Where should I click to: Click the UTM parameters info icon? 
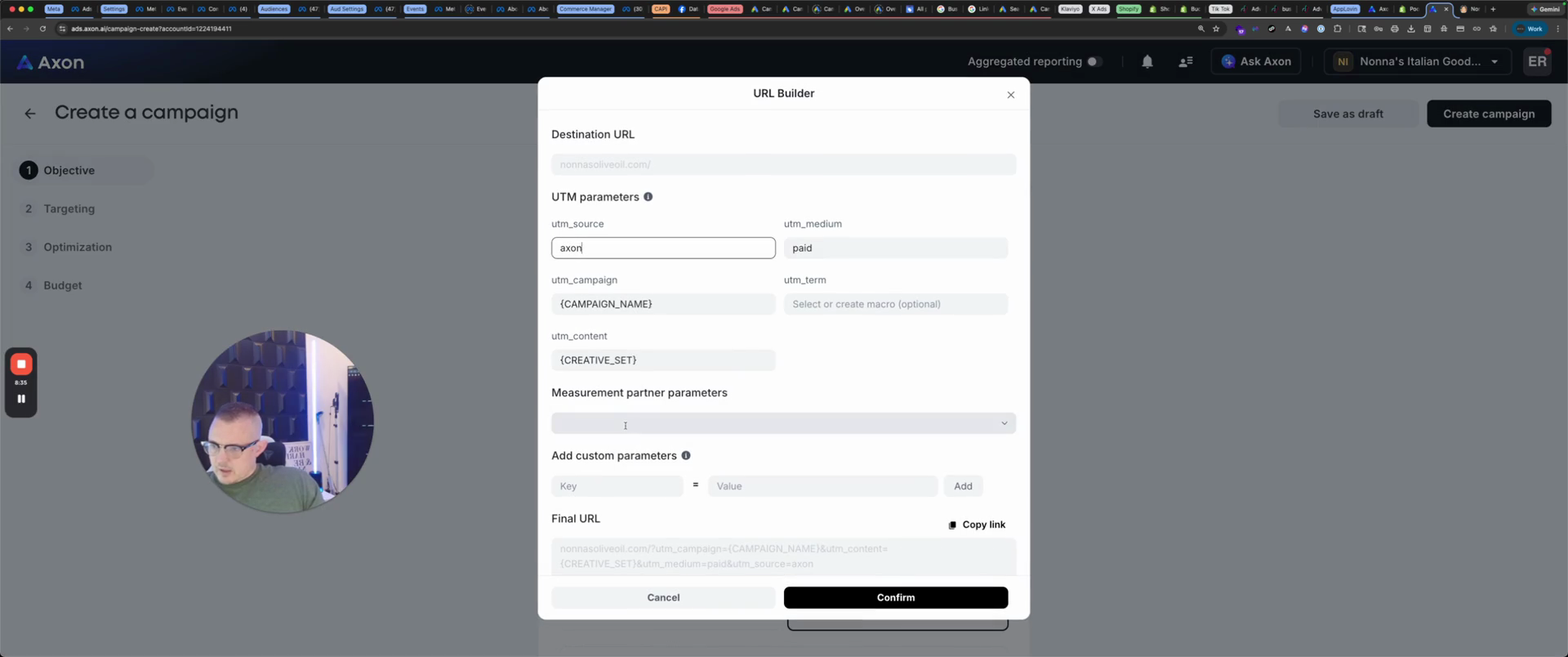click(x=648, y=197)
